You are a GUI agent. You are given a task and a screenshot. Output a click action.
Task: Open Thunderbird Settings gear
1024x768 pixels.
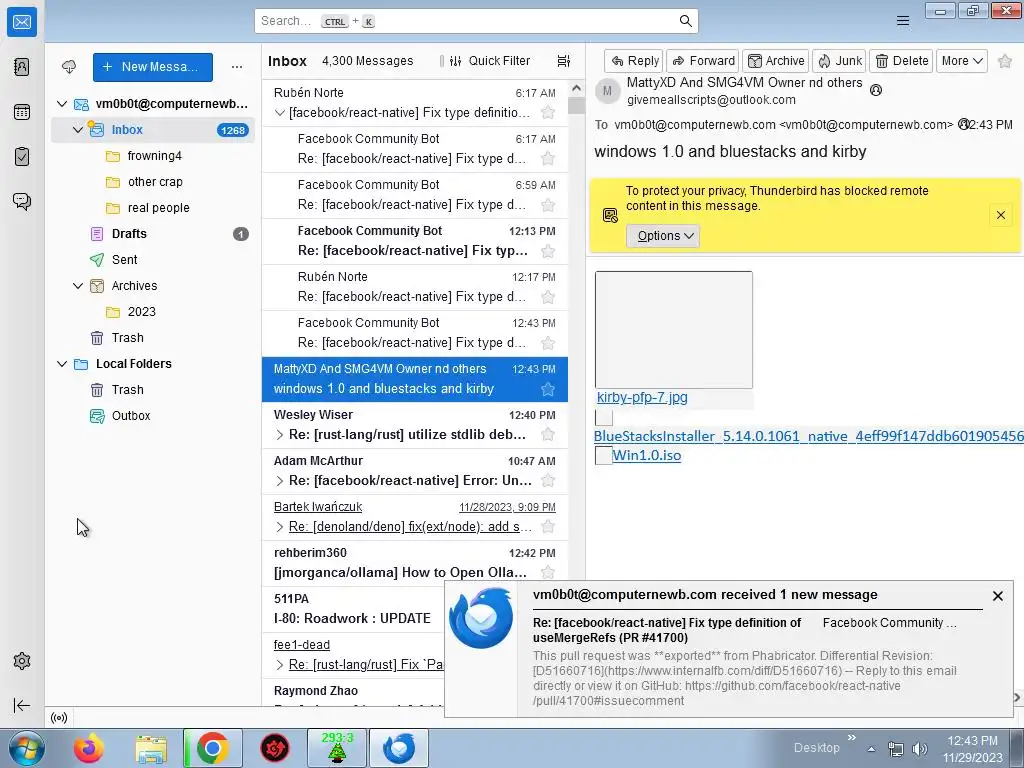click(22, 661)
